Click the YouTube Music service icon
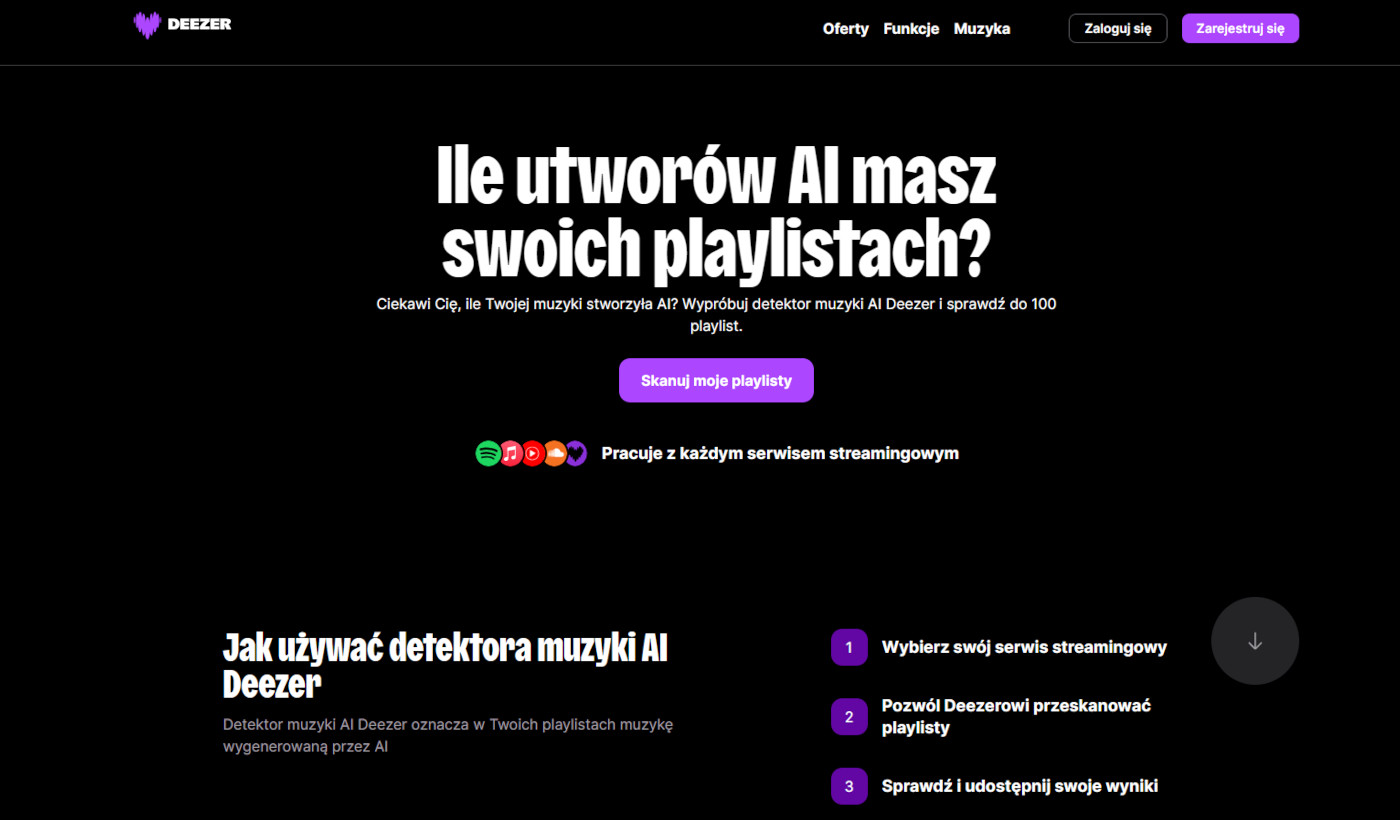The width and height of the screenshot is (1400, 820). [x=532, y=454]
